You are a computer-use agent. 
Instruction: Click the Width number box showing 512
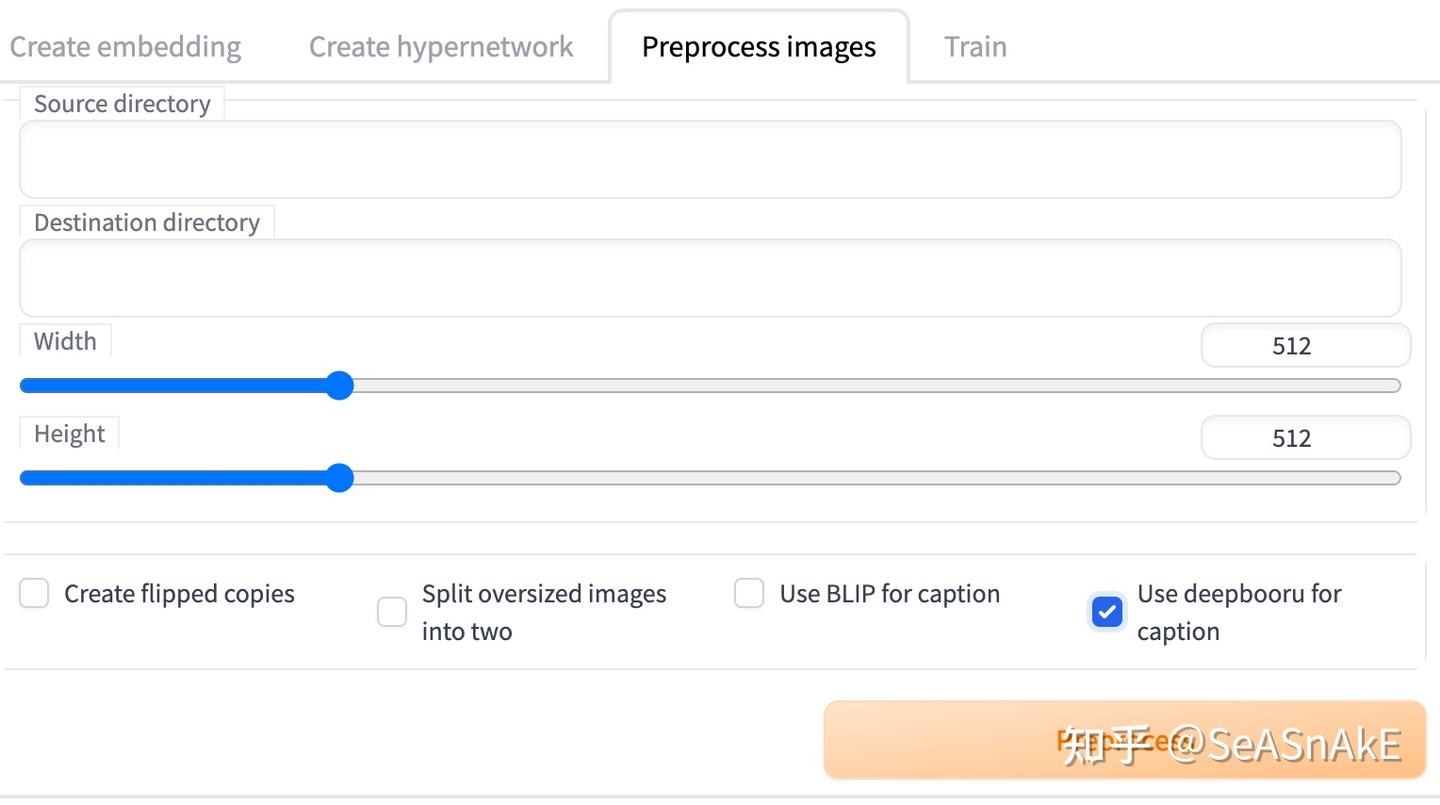click(x=1305, y=346)
